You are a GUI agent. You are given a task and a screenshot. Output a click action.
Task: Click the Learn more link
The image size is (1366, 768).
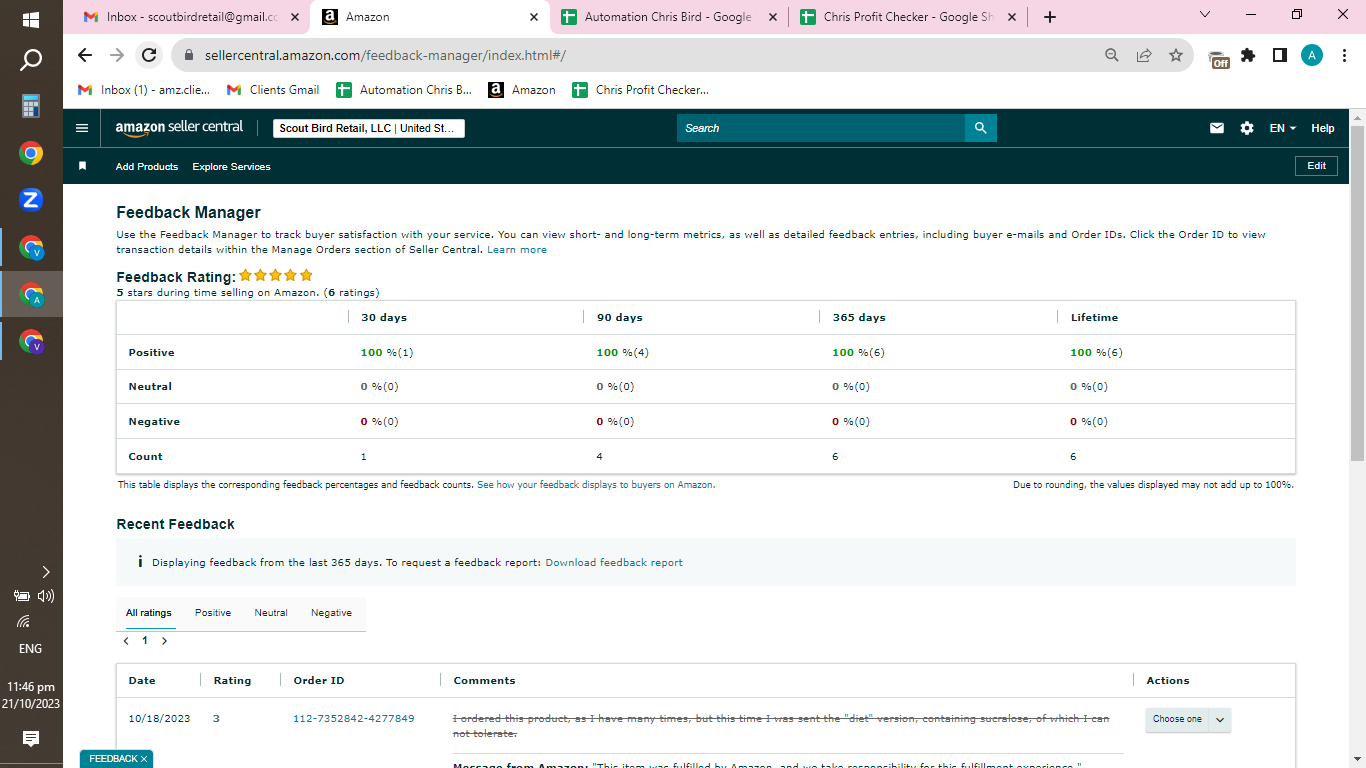pyautogui.click(x=517, y=250)
